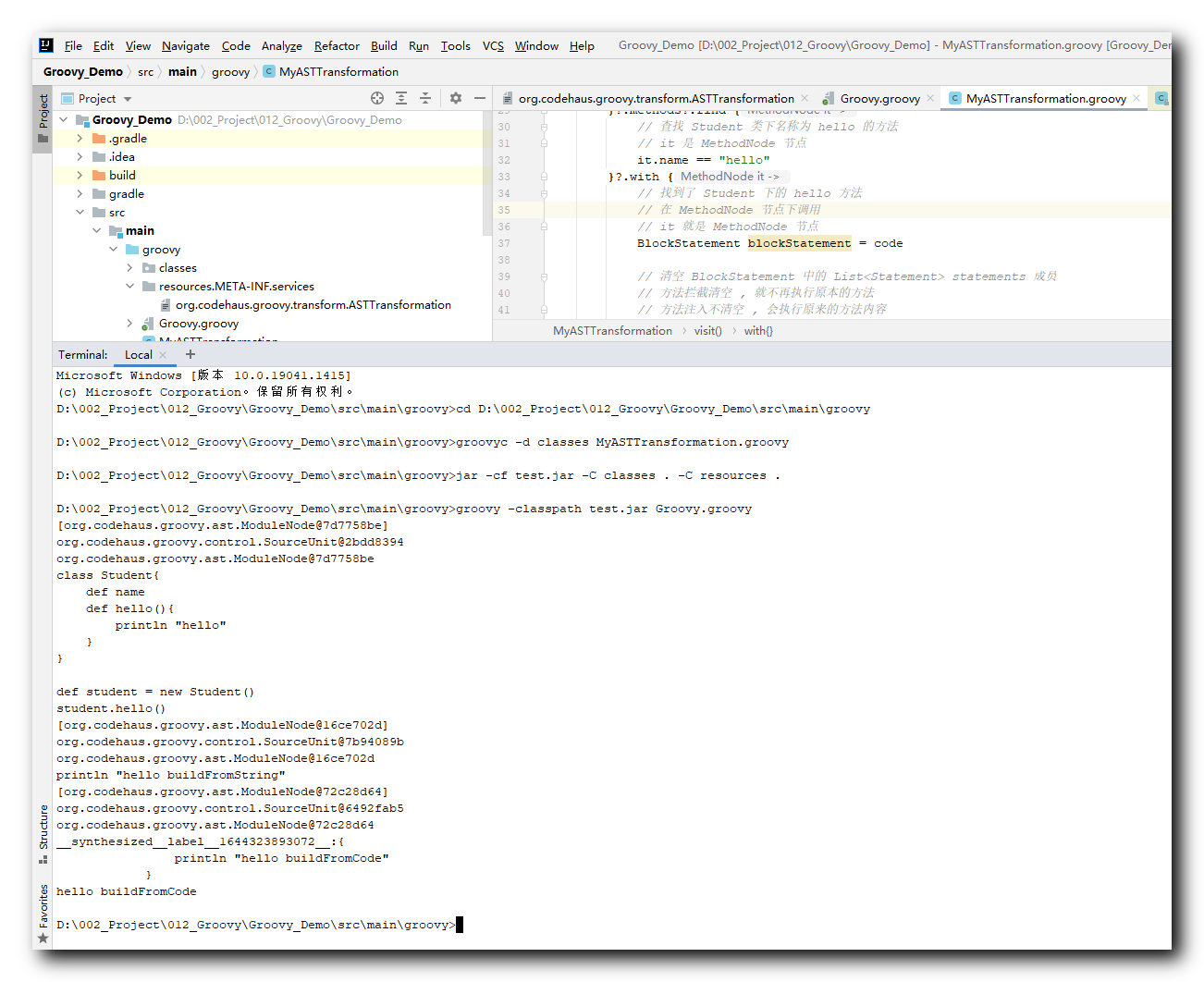Image resolution: width=1204 pixels, height=982 pixels.
Task: Open the File menu
Action: (73, 45)
